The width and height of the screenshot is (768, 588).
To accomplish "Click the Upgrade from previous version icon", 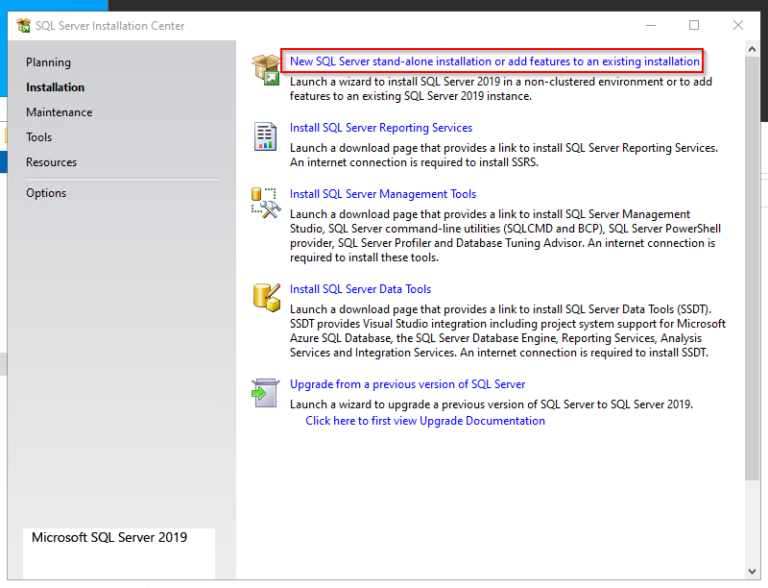I will pos(265,392).
